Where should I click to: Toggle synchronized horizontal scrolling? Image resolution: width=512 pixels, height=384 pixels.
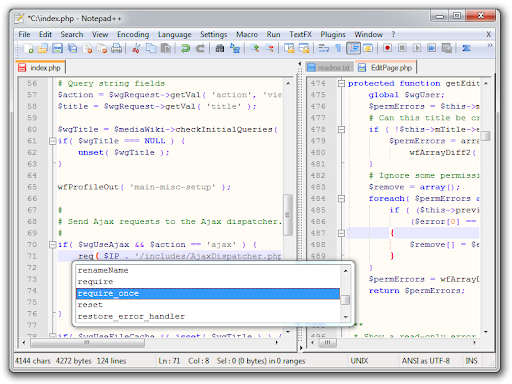coord(304,49)
